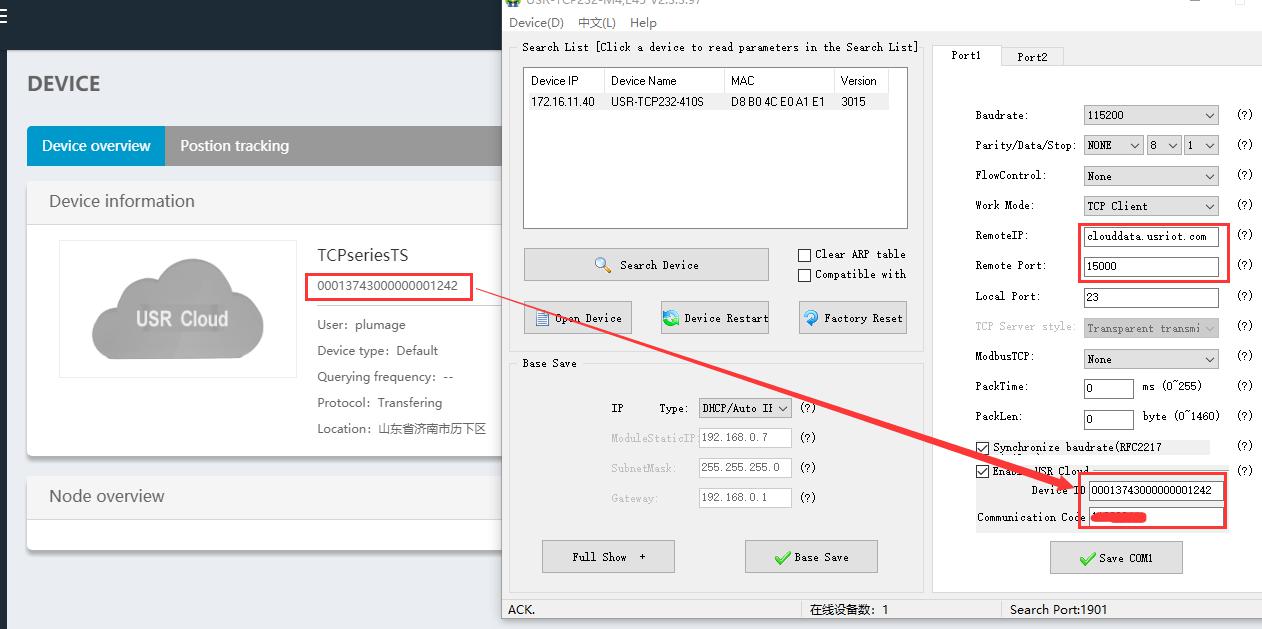Click the (?) help next to IP Type
Screen dimensions: 1262x629
[808, 408]
